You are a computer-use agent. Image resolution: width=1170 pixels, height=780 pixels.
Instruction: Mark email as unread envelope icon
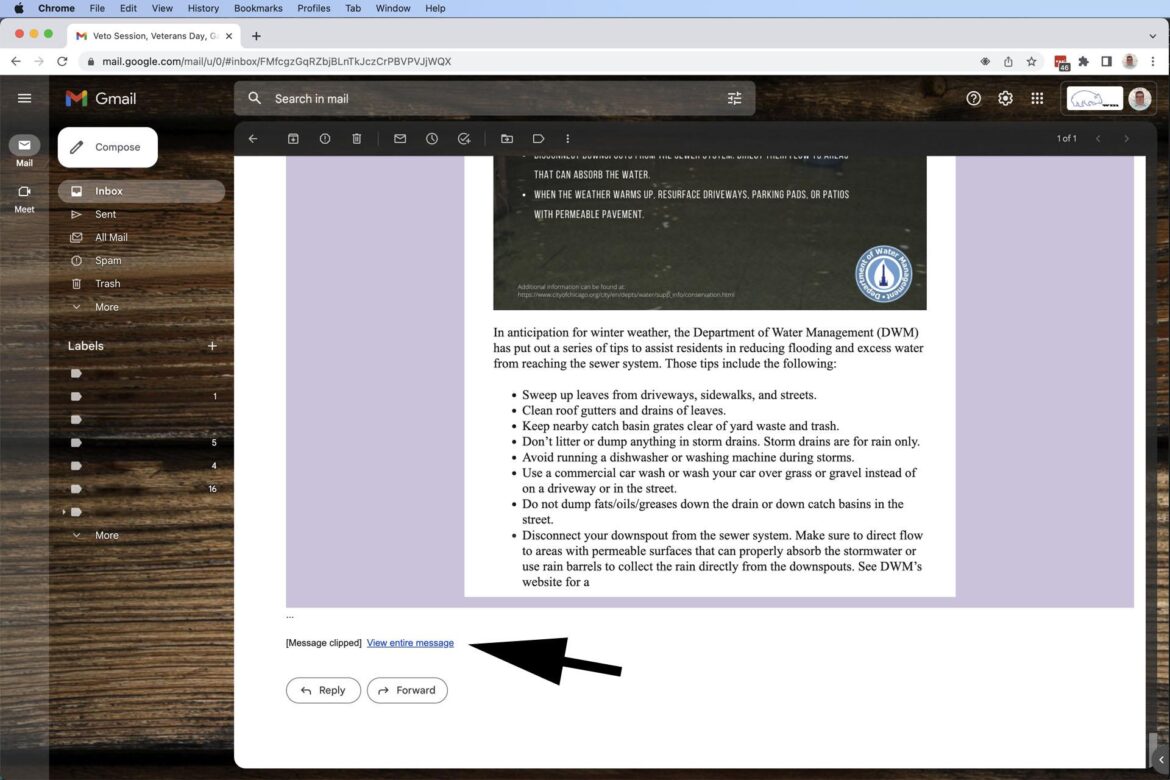click(400, 139)
